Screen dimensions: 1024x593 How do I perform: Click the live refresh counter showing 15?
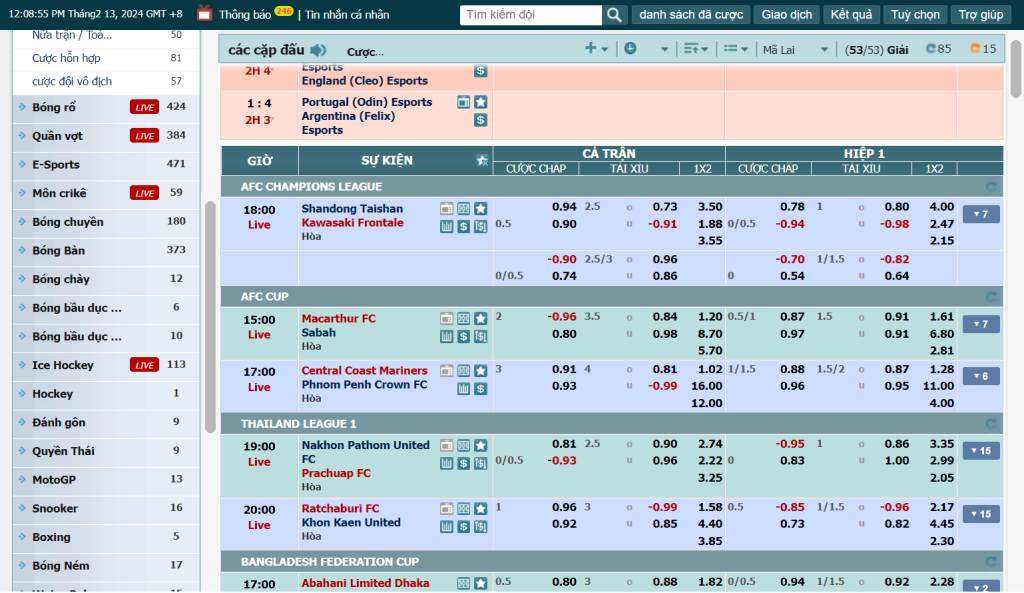click(x=983, y=49)
